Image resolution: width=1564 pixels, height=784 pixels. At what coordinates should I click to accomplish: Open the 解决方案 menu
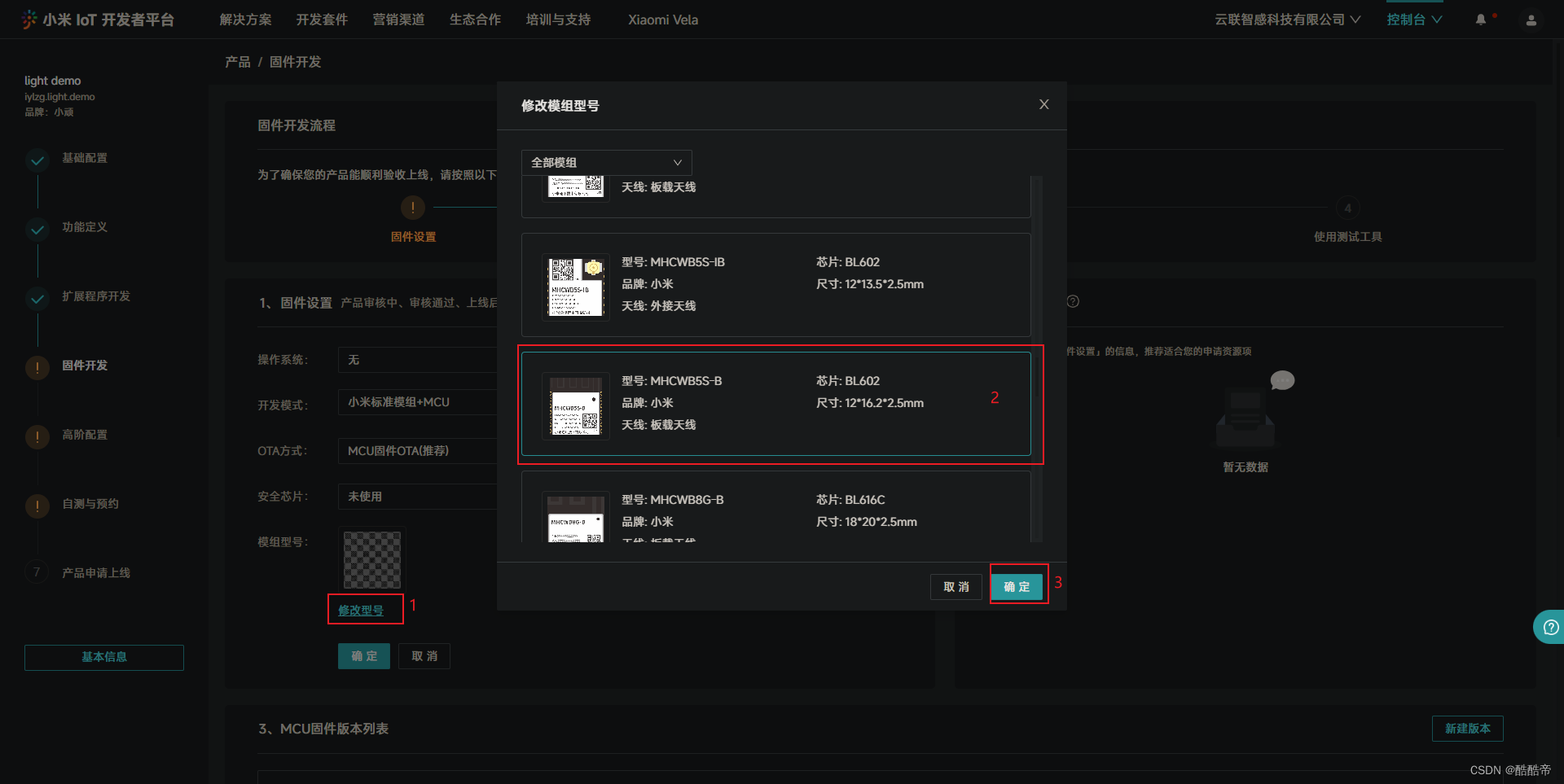(245, 20)
